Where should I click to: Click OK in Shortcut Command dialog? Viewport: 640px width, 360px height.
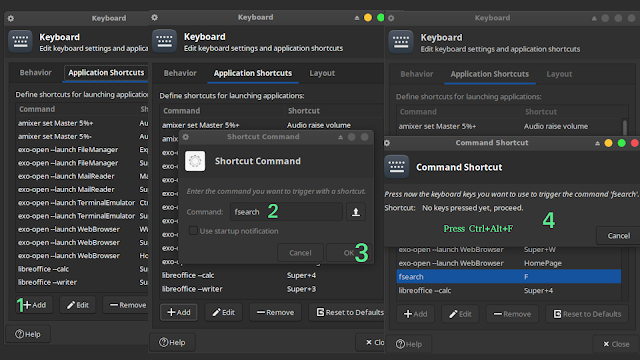point(349,253)
